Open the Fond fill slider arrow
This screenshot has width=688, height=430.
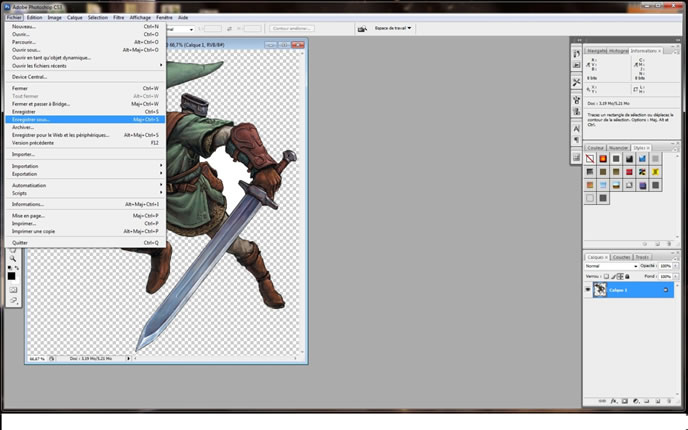(675, 276)
